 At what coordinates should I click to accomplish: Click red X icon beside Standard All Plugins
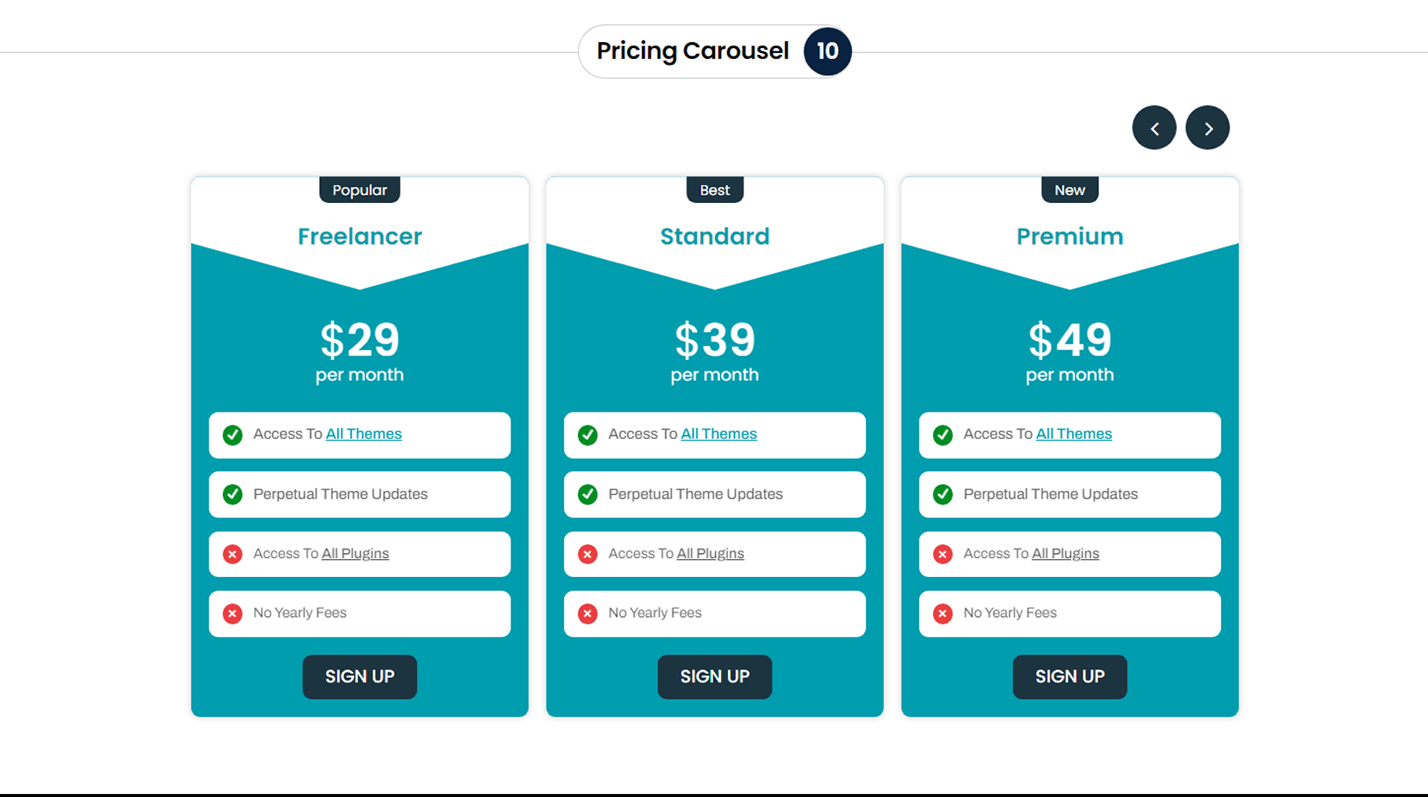coord(587,554)
